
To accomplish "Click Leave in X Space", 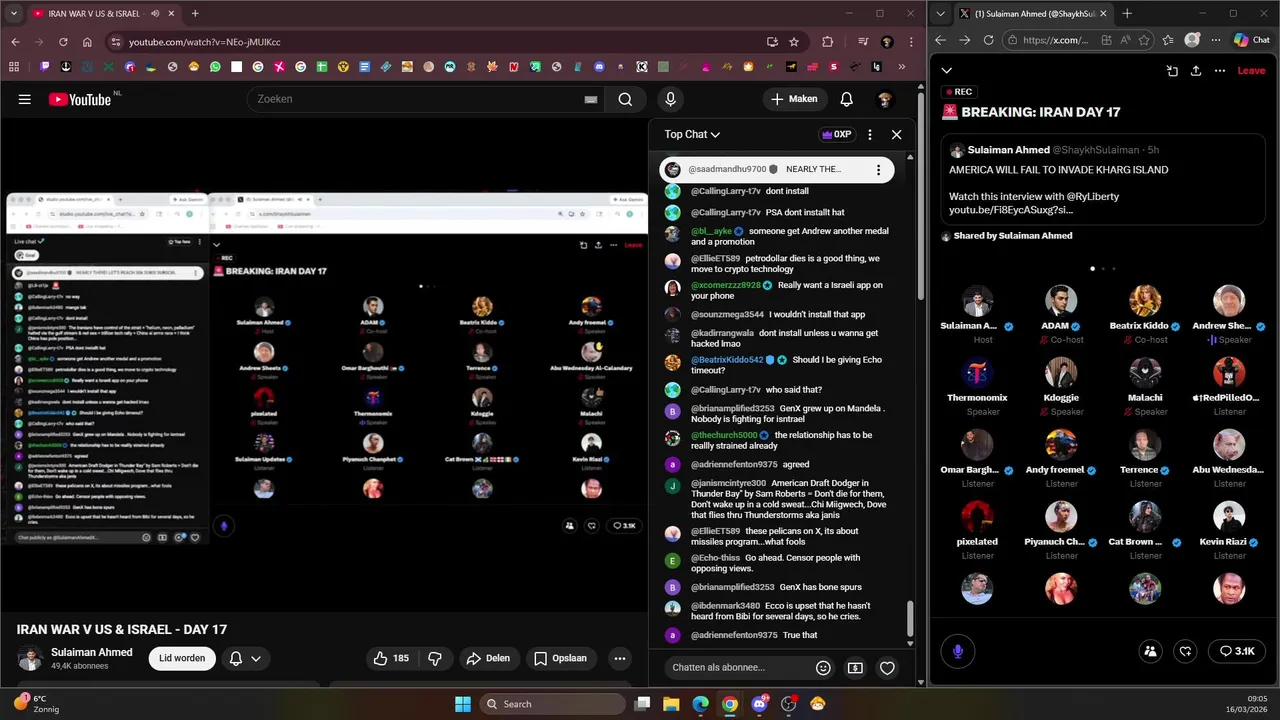I will tap(1251, 71).
